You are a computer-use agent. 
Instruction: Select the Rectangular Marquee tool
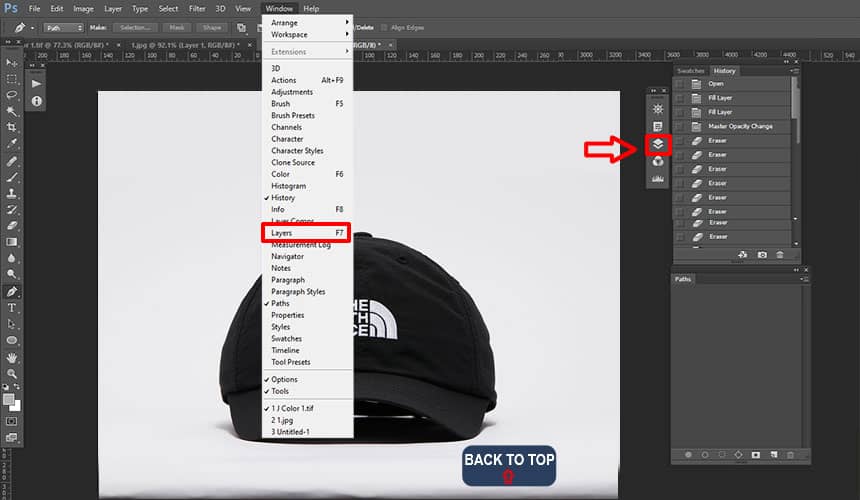[12, 79]
